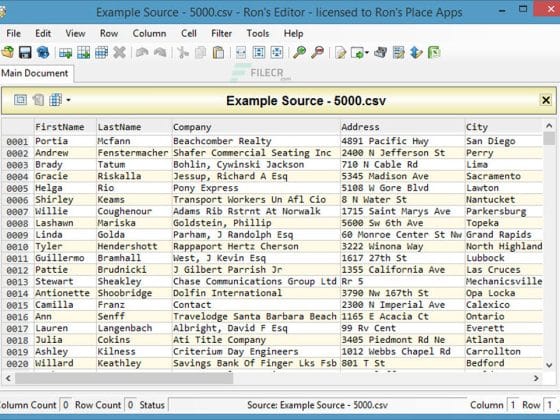Select row header 0010
The image size is (560, 420).
[x=17, y=247]
